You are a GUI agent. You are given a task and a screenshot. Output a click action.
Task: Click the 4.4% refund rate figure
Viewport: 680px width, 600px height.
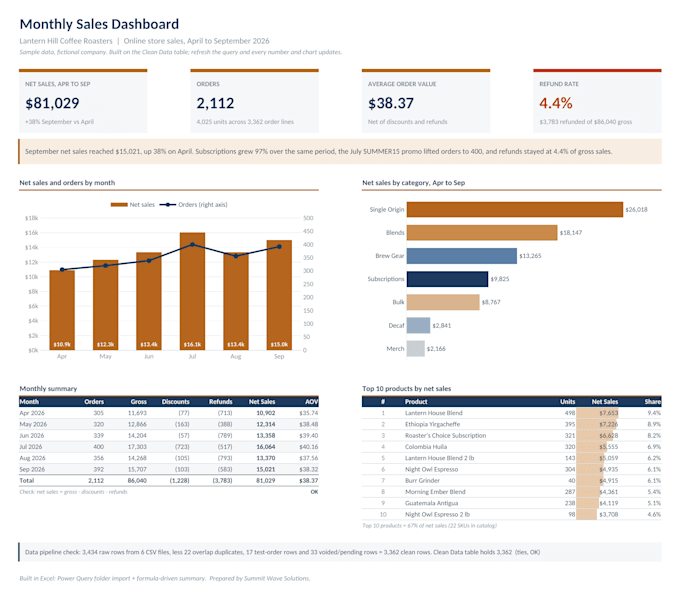[x=556, y=103]
